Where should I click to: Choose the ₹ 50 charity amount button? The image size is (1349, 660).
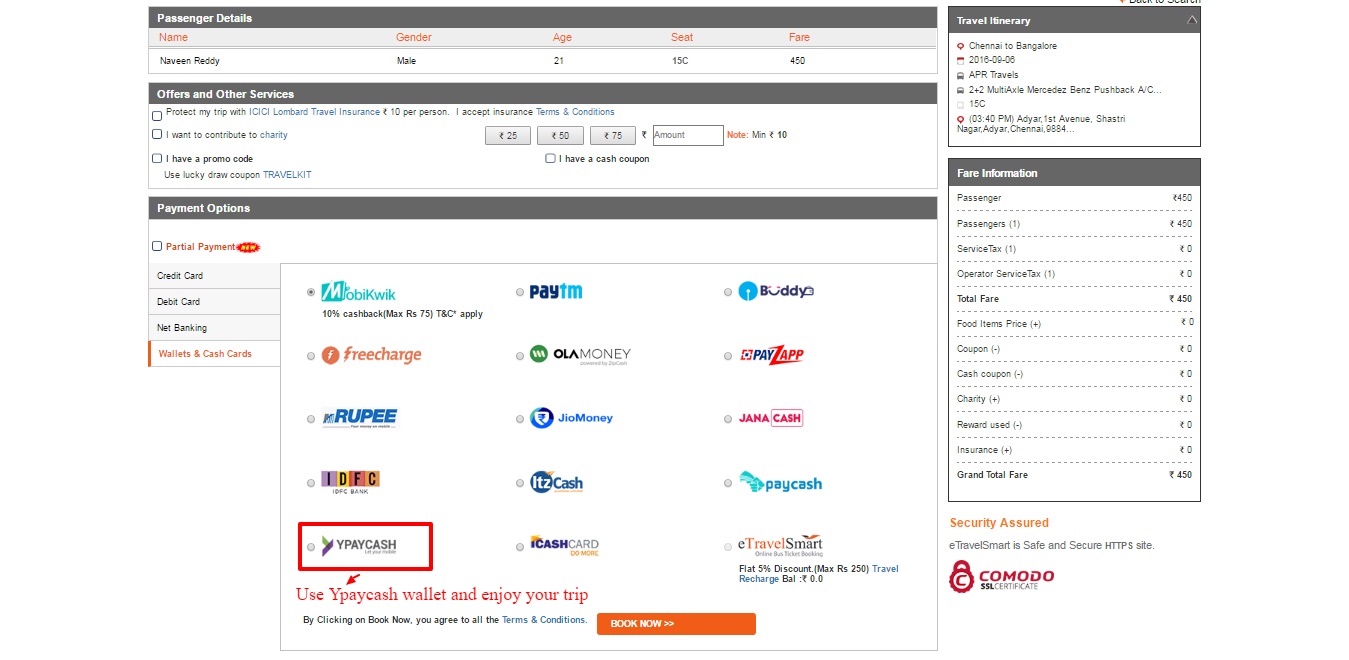coord(560,135)
